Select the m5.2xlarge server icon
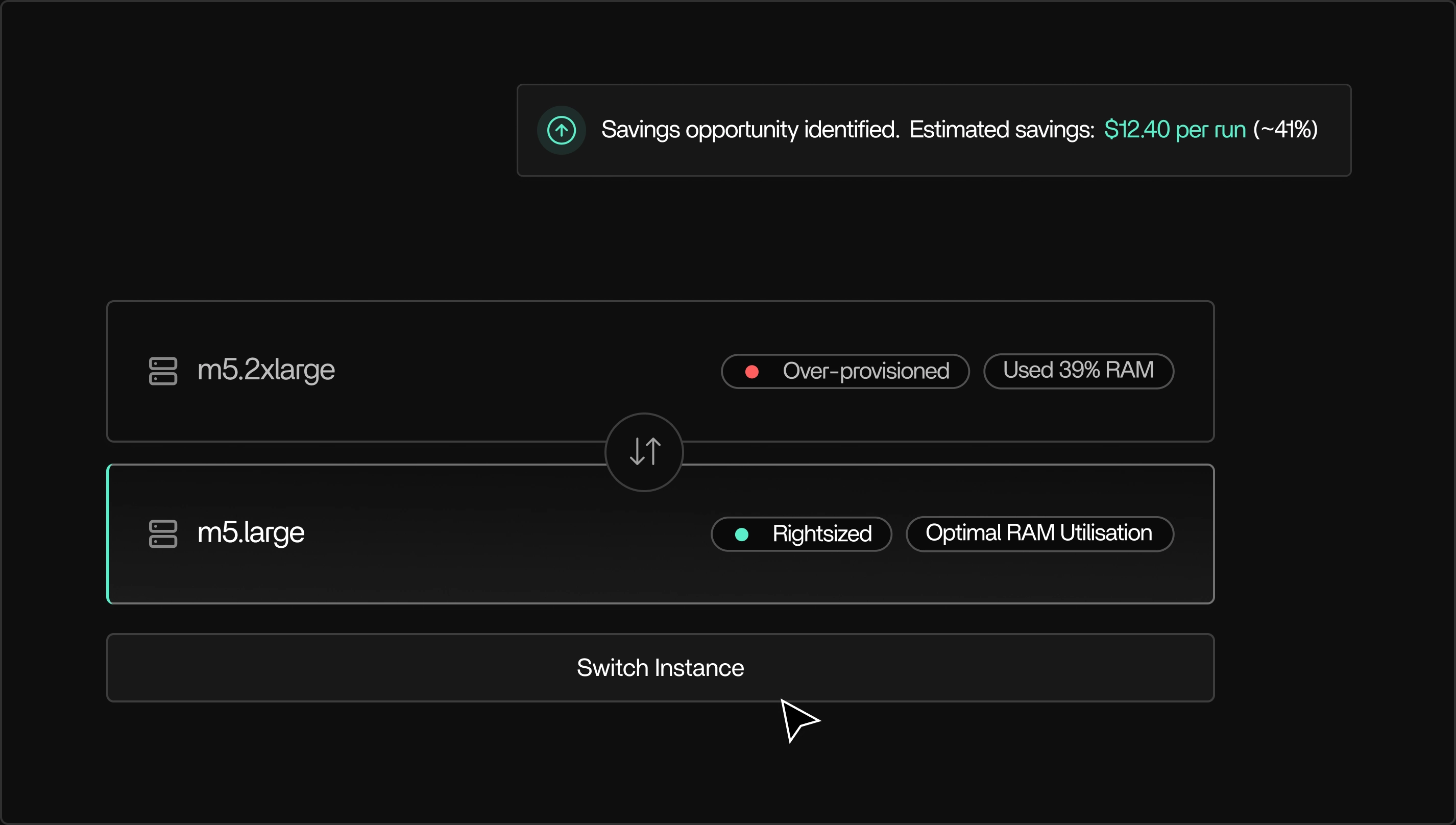The image size is (1456, 825). (164, 371)
